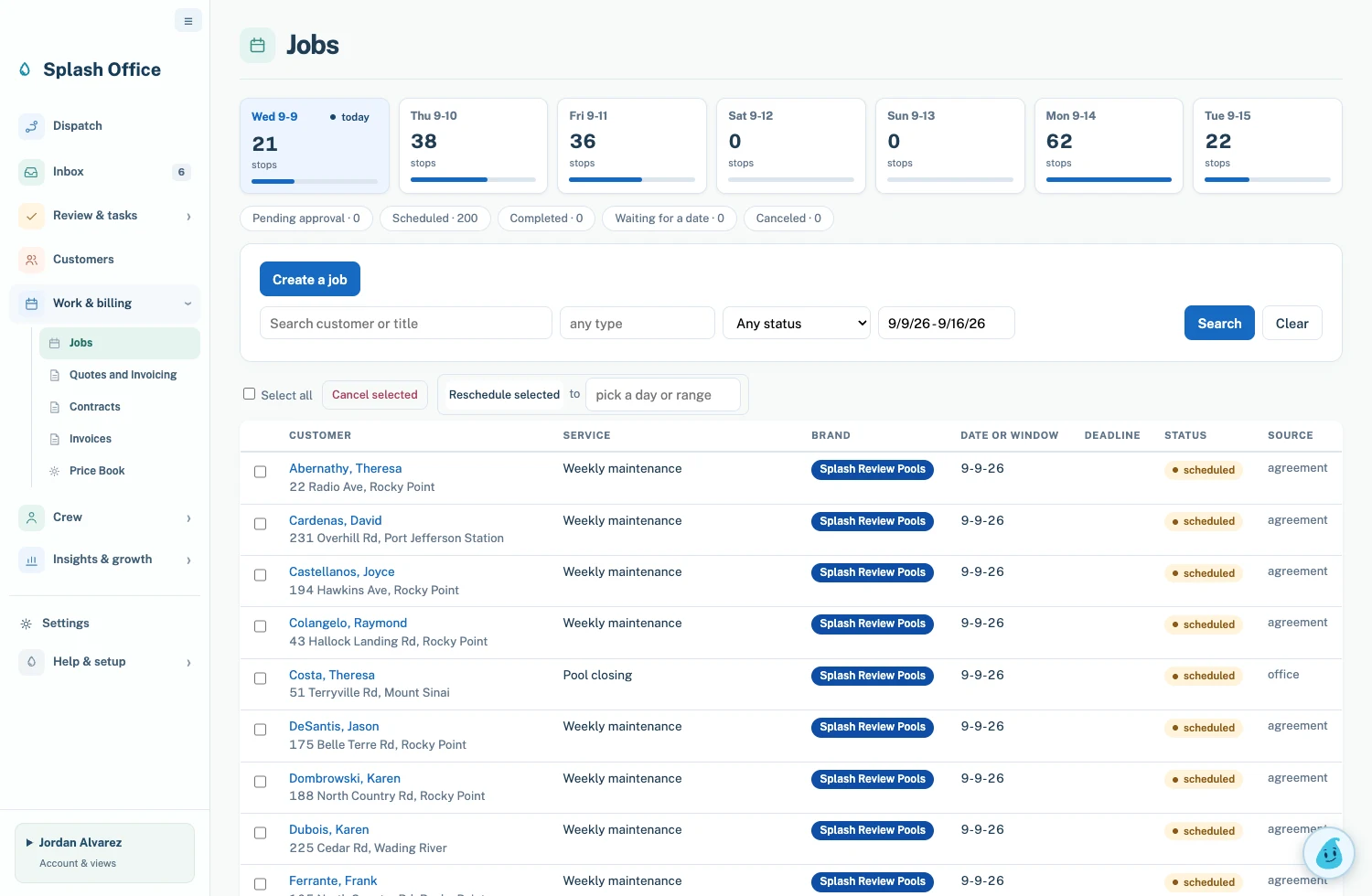Select the Fri 9-11 day card
Screen dimensions: 1372x896
(632, 146)
